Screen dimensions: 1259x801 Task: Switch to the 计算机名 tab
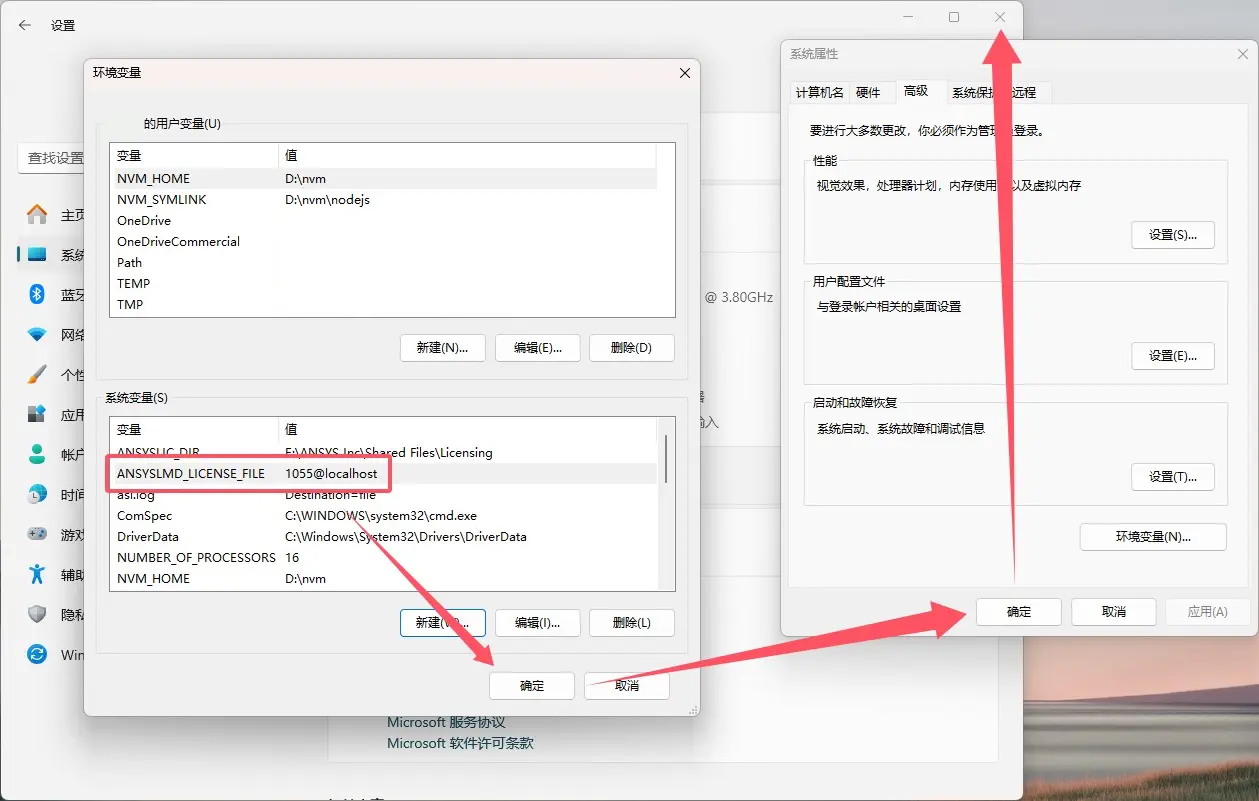pos(819,92)
